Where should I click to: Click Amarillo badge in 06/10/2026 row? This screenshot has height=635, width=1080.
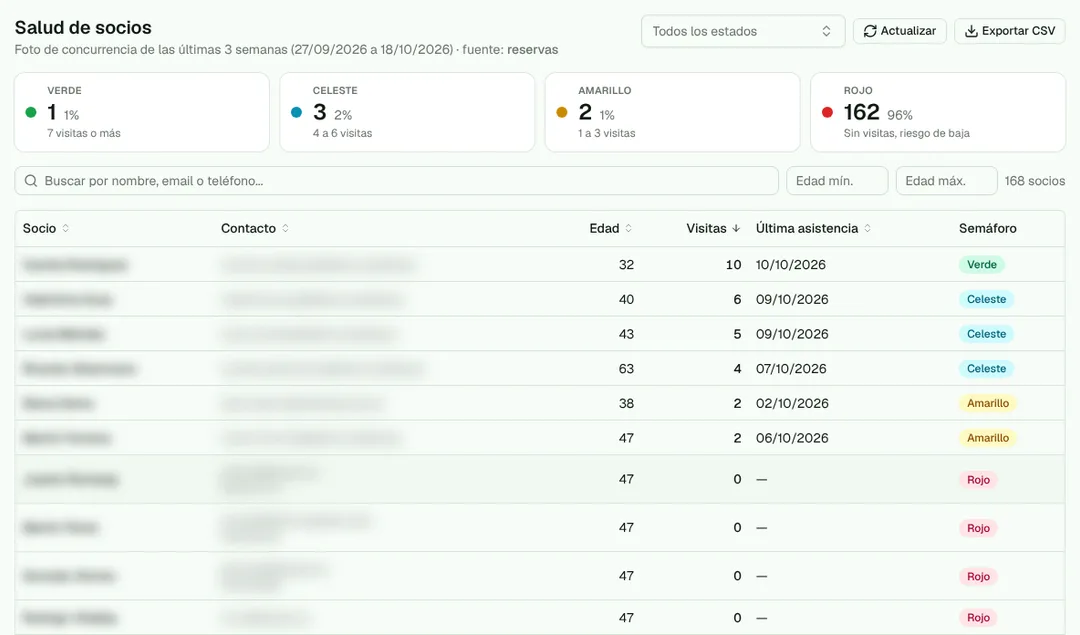coord(988,438)
